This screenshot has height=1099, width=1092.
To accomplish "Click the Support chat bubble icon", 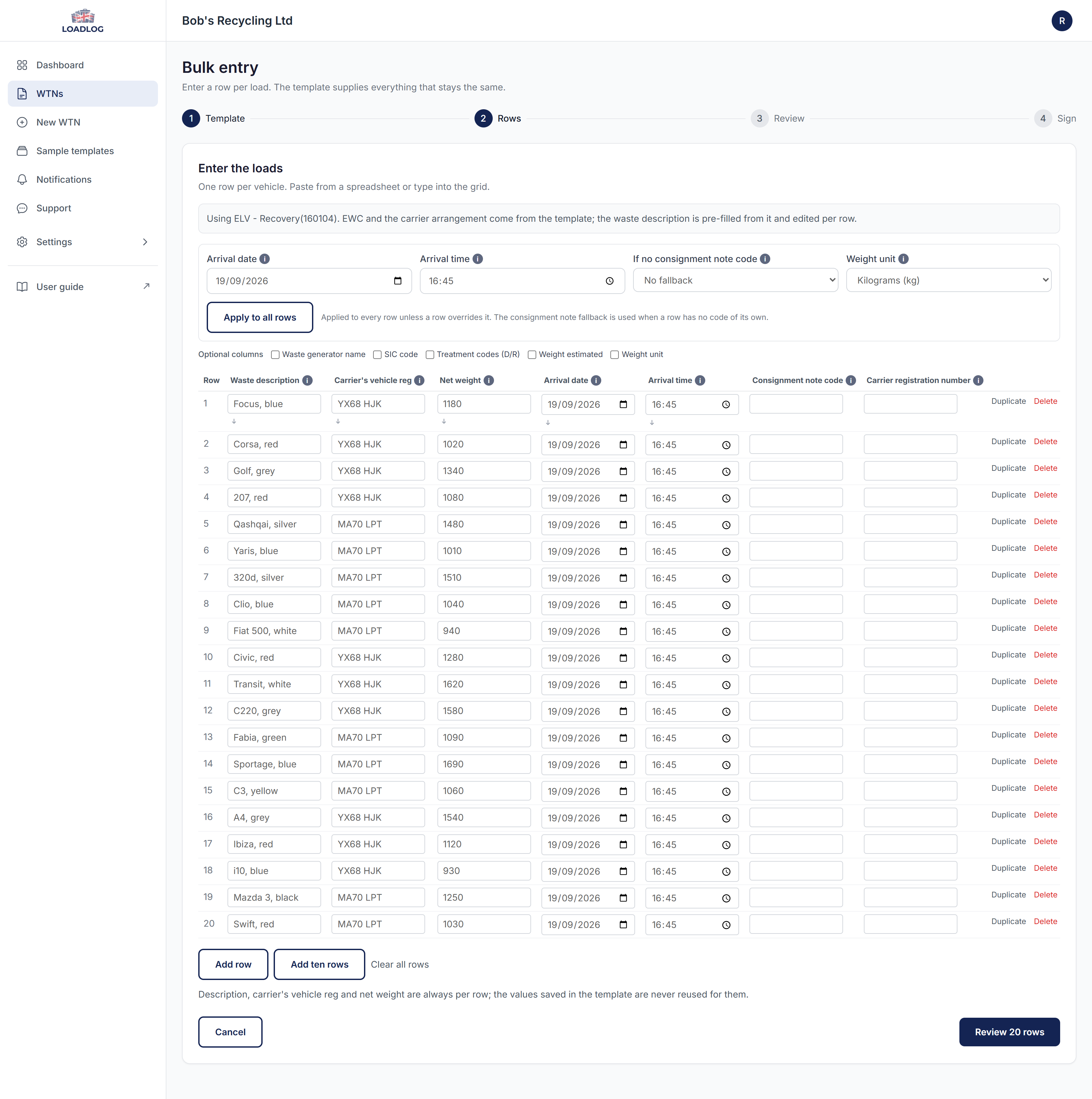I will (22, 208).
